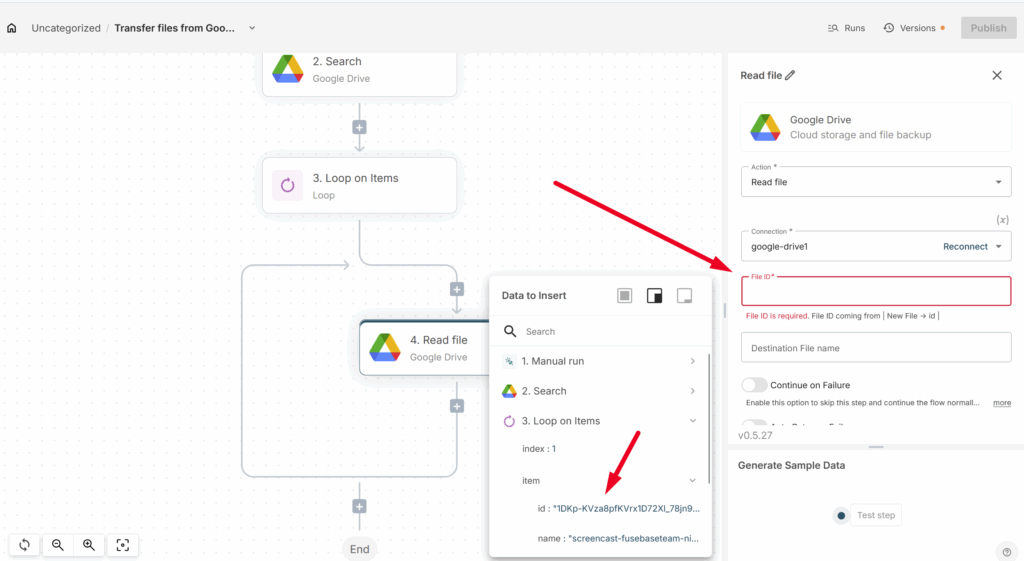
Task: Expand the Search step data entry
Action: 693,391
